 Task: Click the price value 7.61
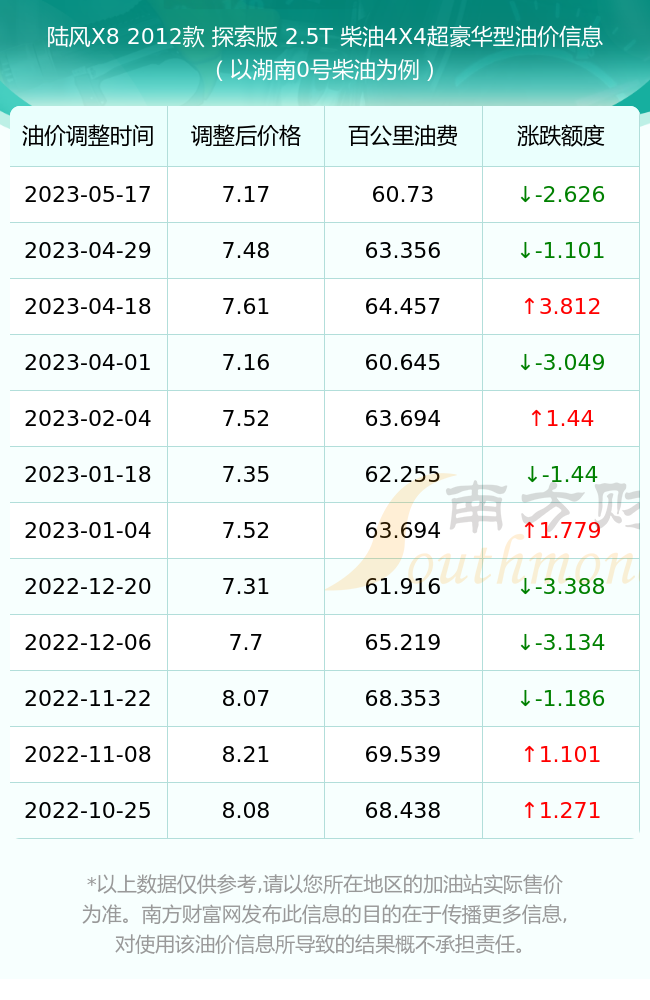pos(246,307)
